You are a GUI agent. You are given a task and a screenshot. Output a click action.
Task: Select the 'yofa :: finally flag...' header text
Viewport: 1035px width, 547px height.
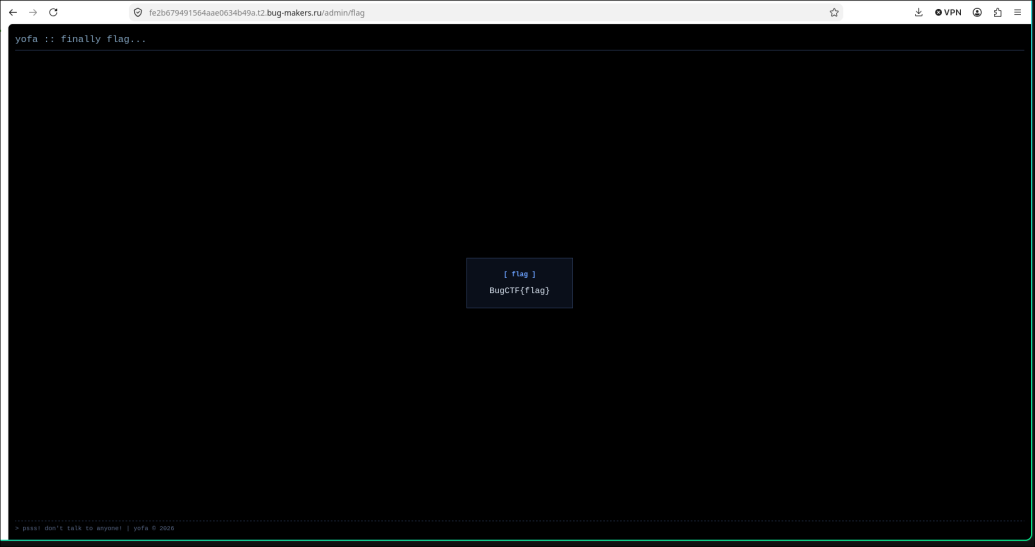coord(81,39)
